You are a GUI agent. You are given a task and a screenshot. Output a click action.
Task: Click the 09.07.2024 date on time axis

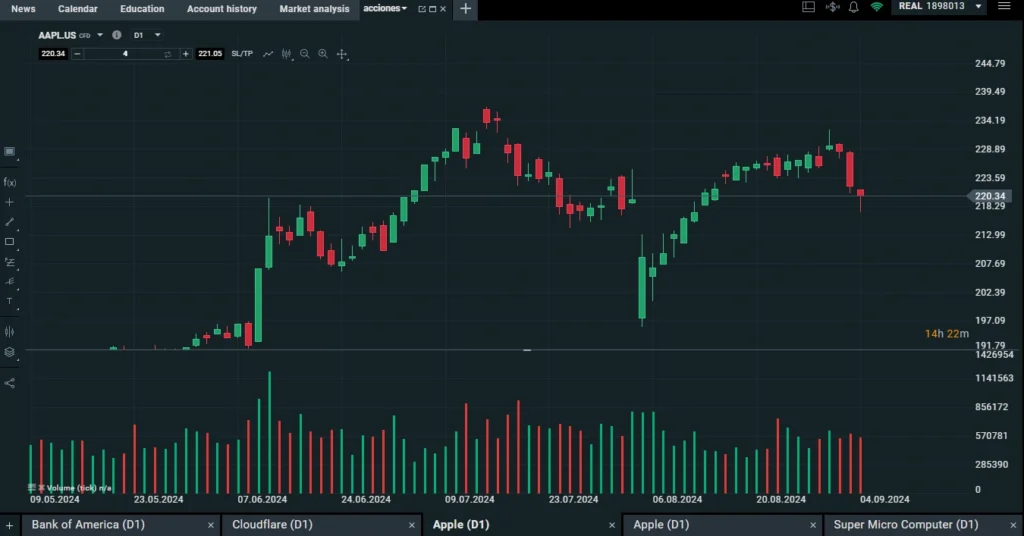[x=470, y=499]
